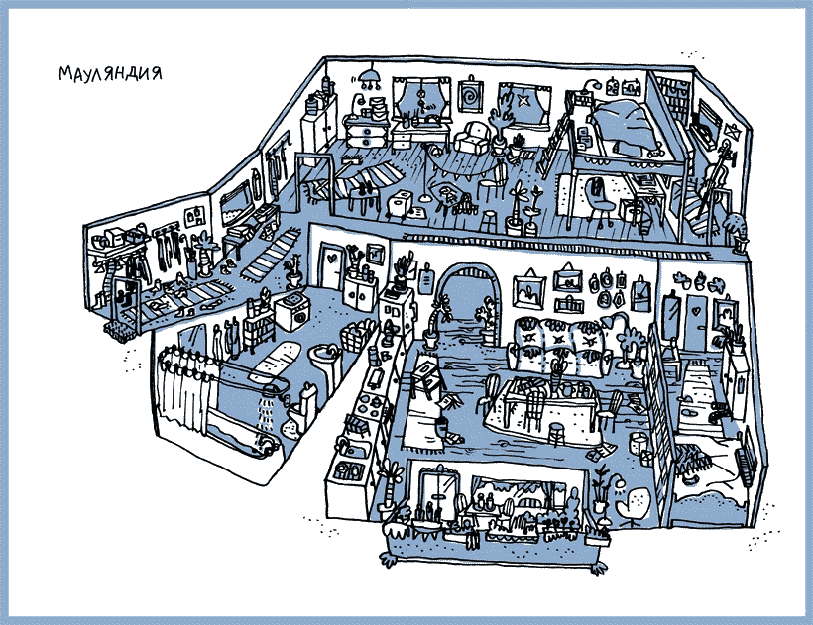Click the laundry basket near the bathroom doorway
Image resolution: width=813 pixels, height=625 pixels.
tap(358, 336)
